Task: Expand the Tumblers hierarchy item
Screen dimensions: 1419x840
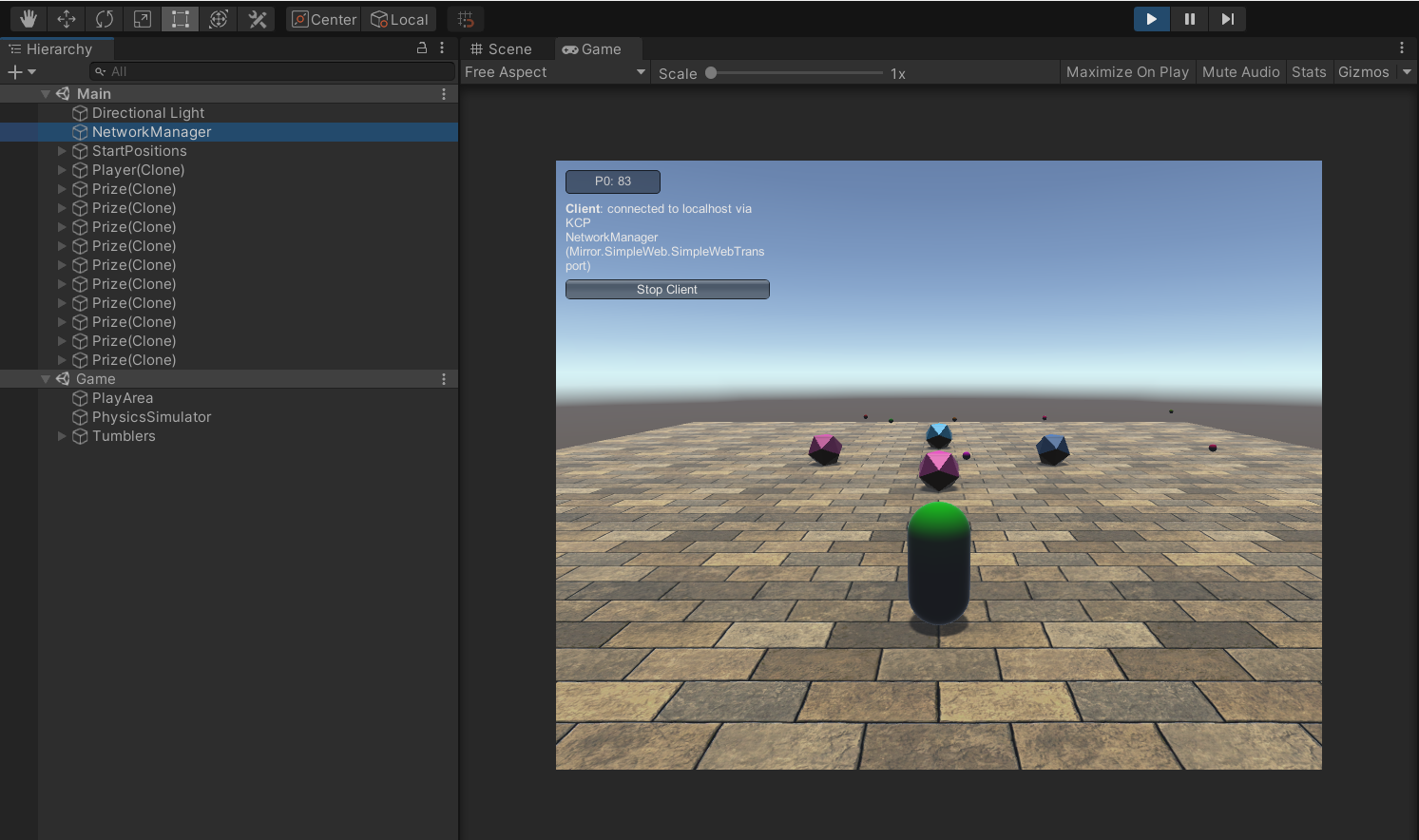Action: point(61,436)
